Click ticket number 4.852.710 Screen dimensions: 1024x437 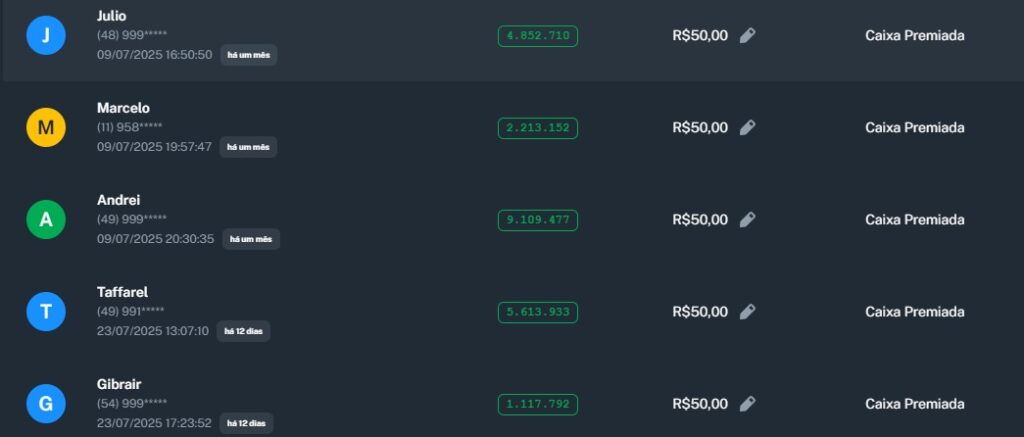point(538,36)
